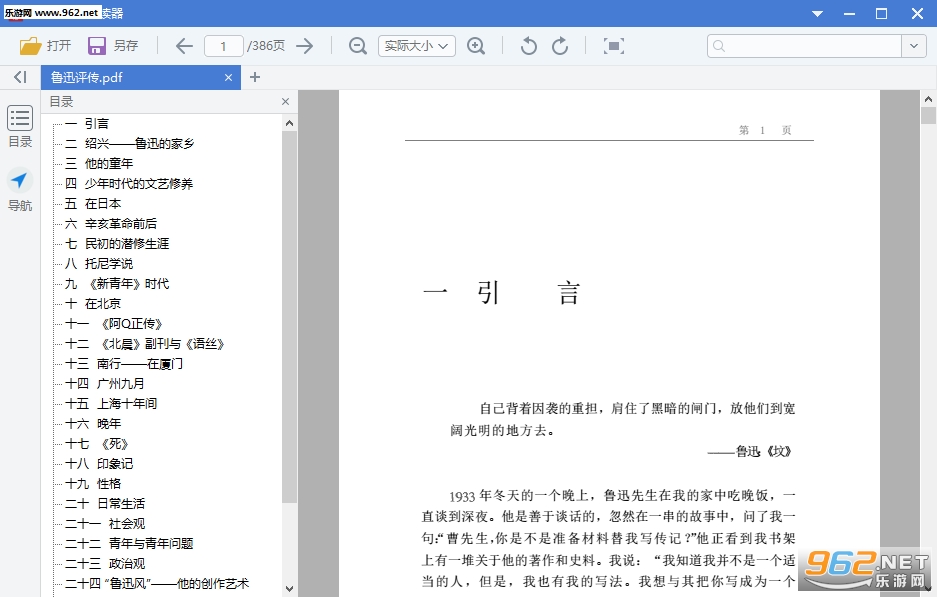
Task: Close the 目录 panel
Action: pos(286,102)
